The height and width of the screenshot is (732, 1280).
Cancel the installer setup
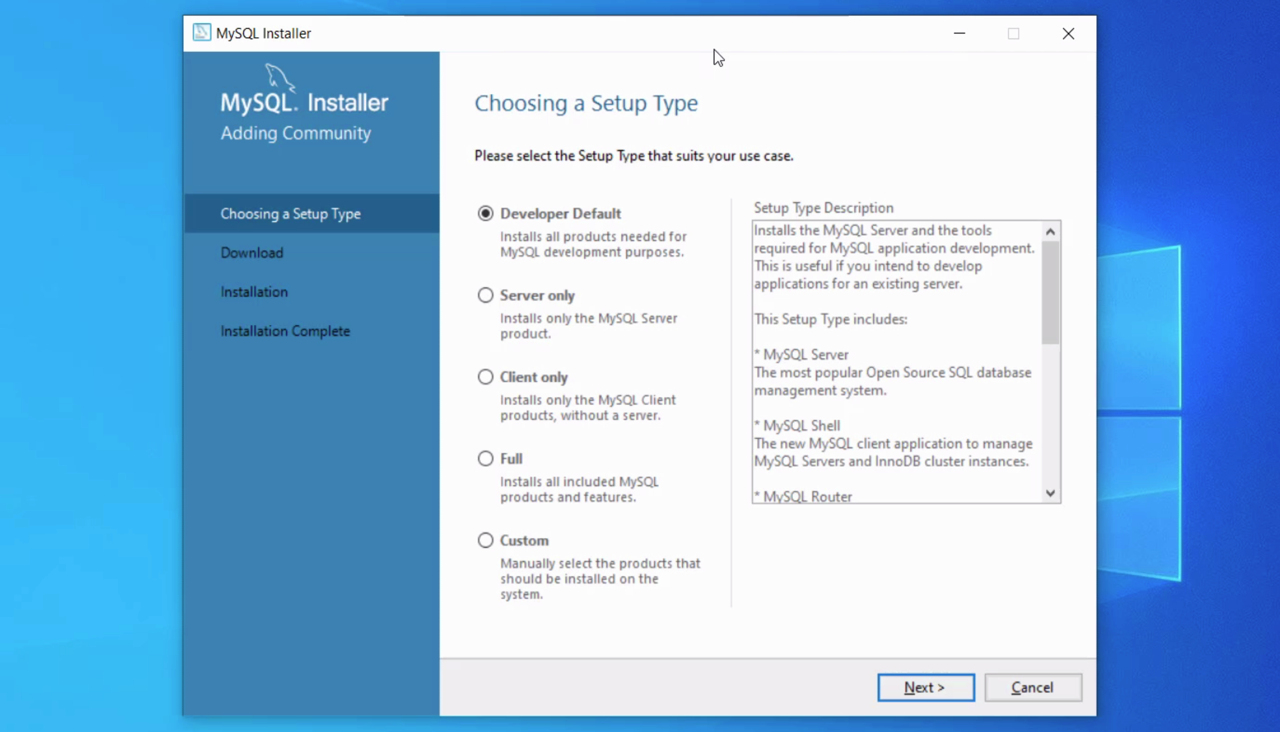(x=1032, y=687)
